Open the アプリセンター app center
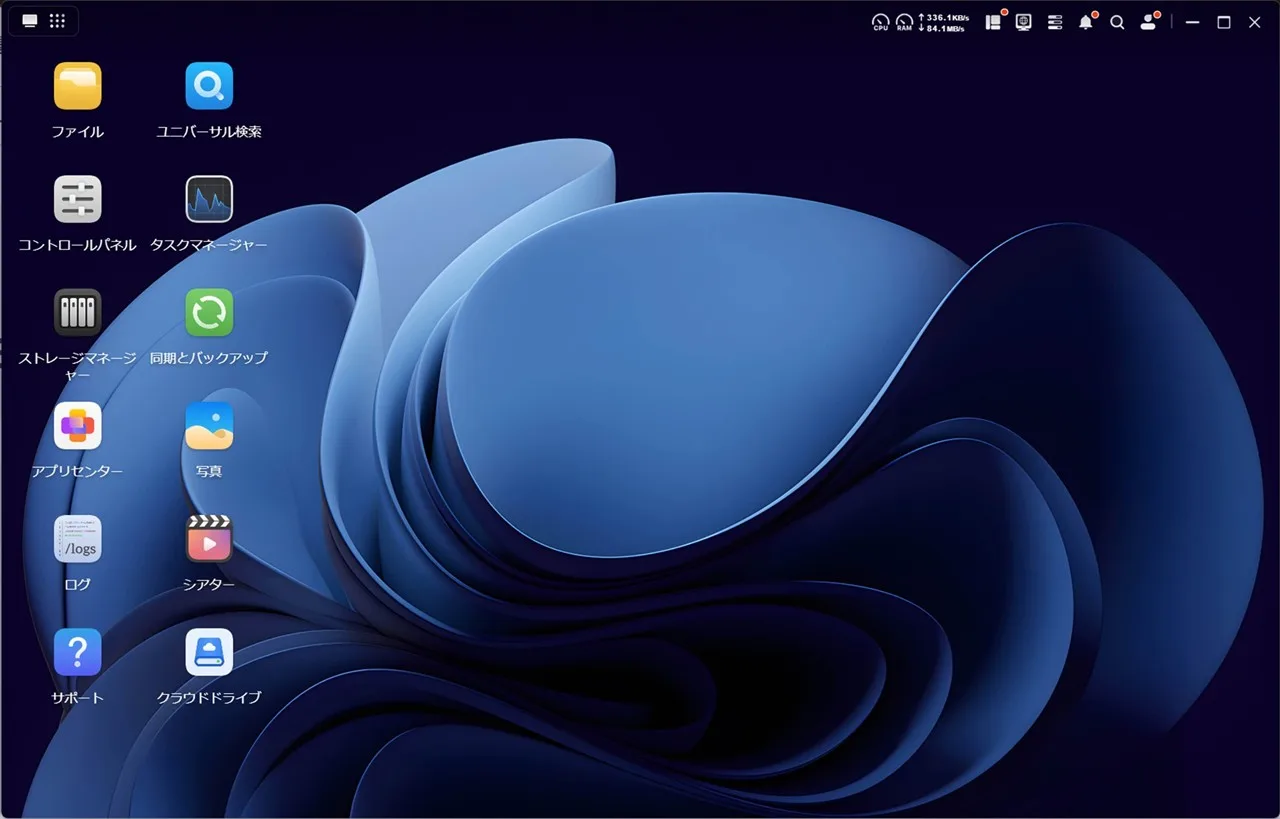This screenshot has height=819, width=1280. [x=77, y=426]
